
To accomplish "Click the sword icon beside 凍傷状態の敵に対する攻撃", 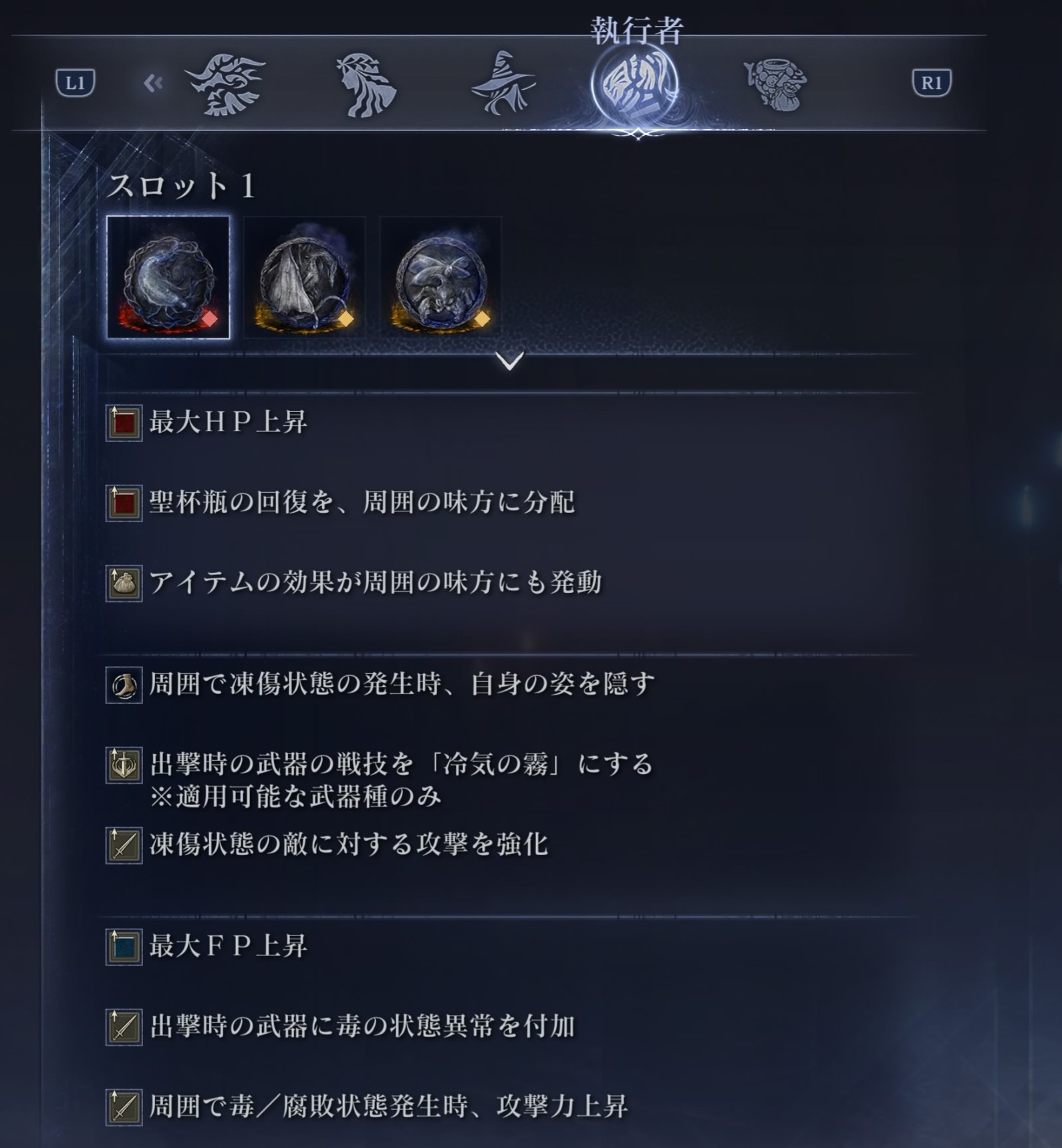I will pos(124,846).
